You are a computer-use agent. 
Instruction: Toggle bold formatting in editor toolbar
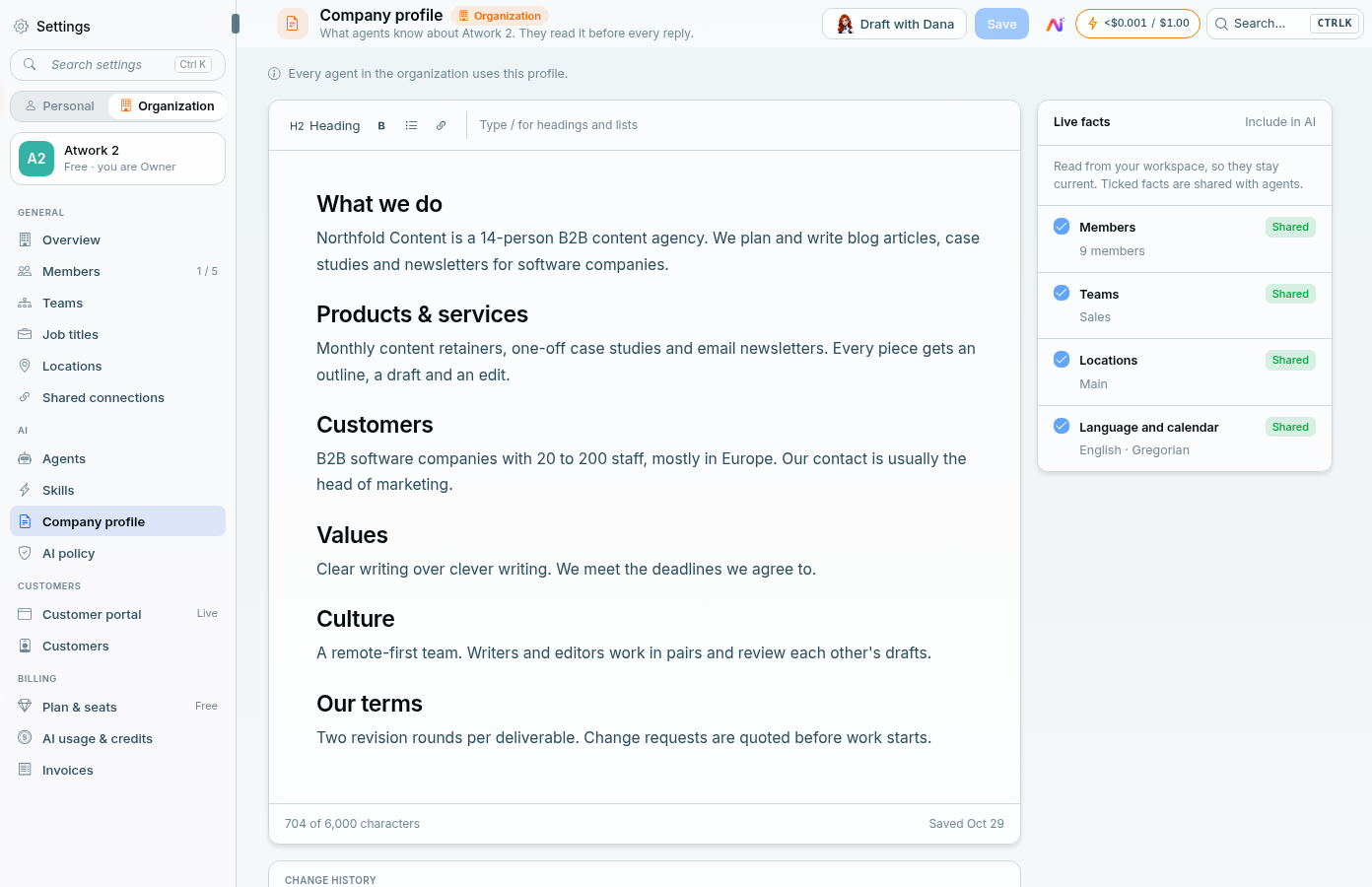point(381,125)
